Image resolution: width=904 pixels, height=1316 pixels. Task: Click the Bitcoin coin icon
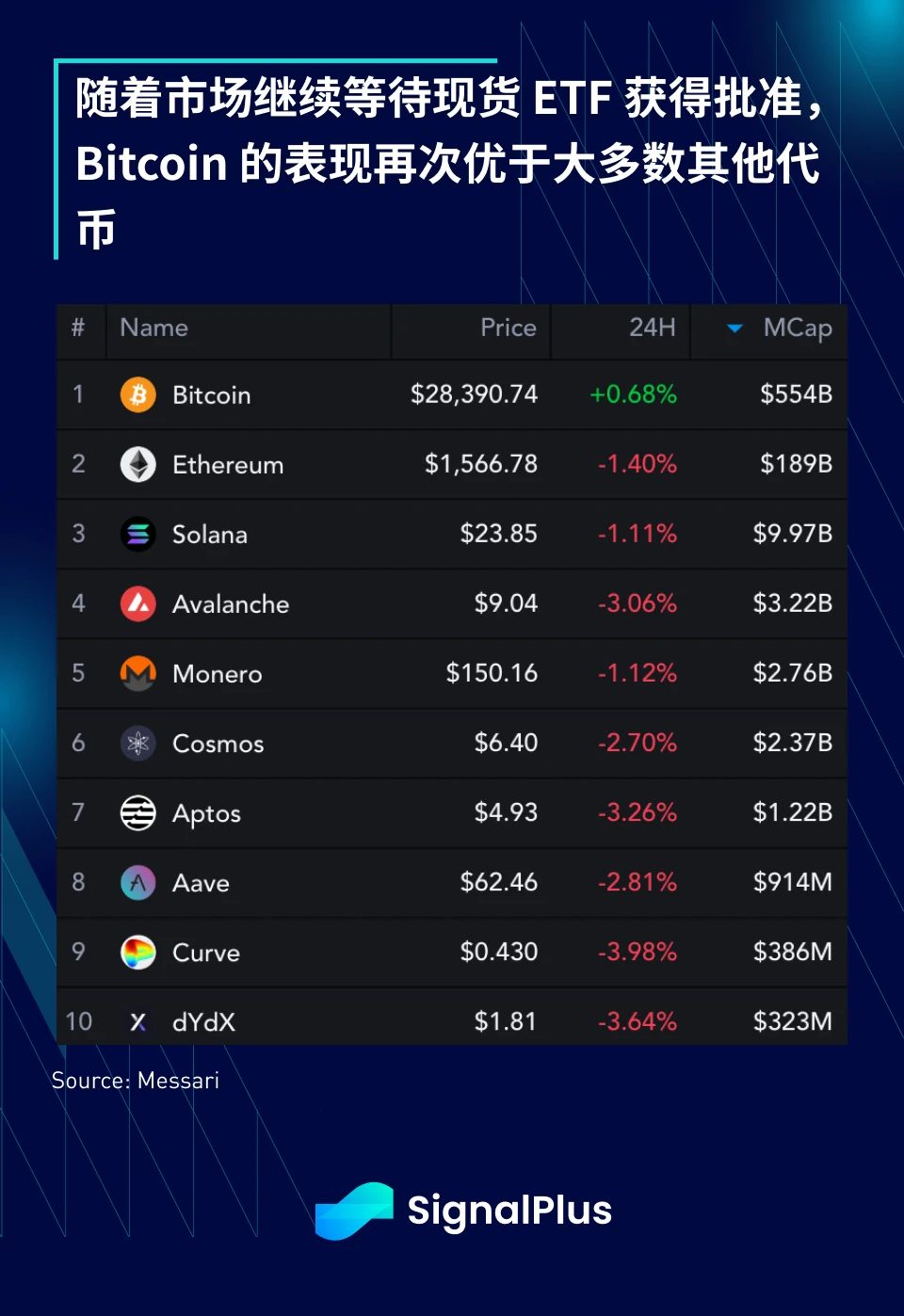[138, 394]
